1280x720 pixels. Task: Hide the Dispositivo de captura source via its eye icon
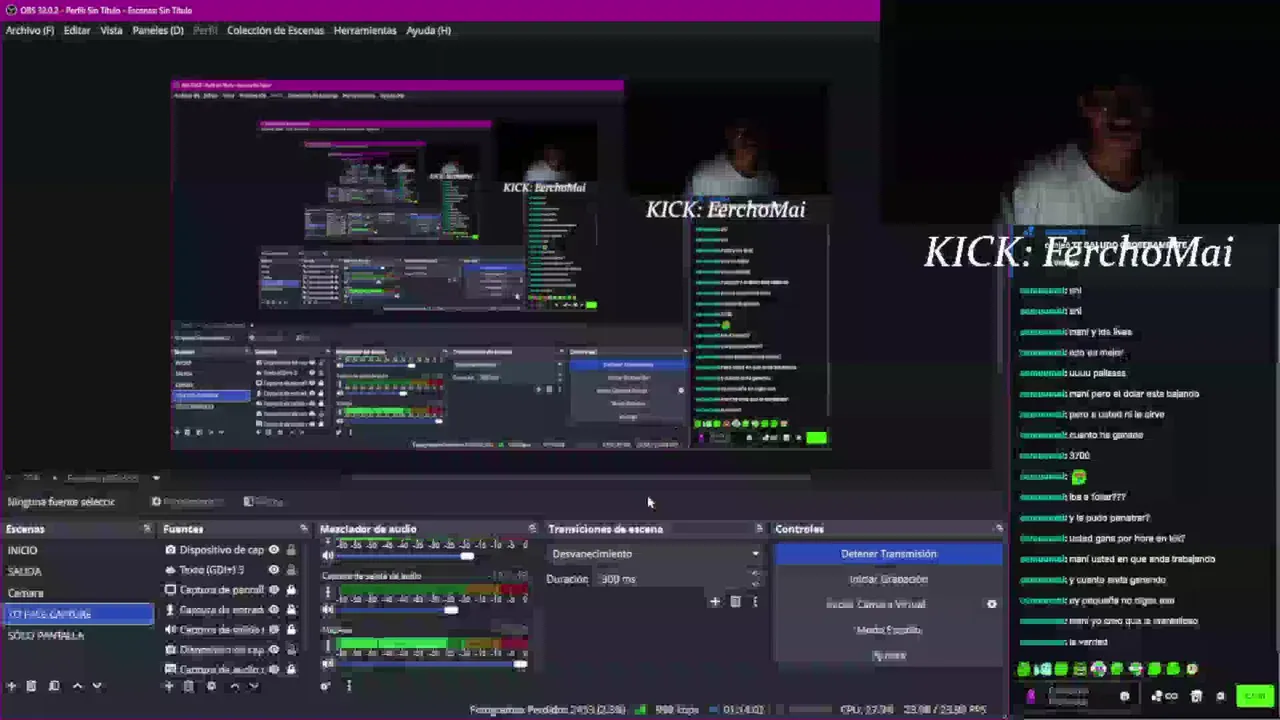(x=273, y=550)
